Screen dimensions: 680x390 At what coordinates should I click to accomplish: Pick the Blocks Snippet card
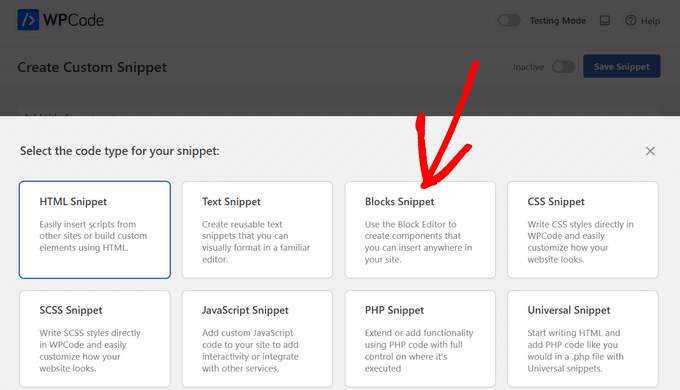pyautogui.click(x=420, y=230)
